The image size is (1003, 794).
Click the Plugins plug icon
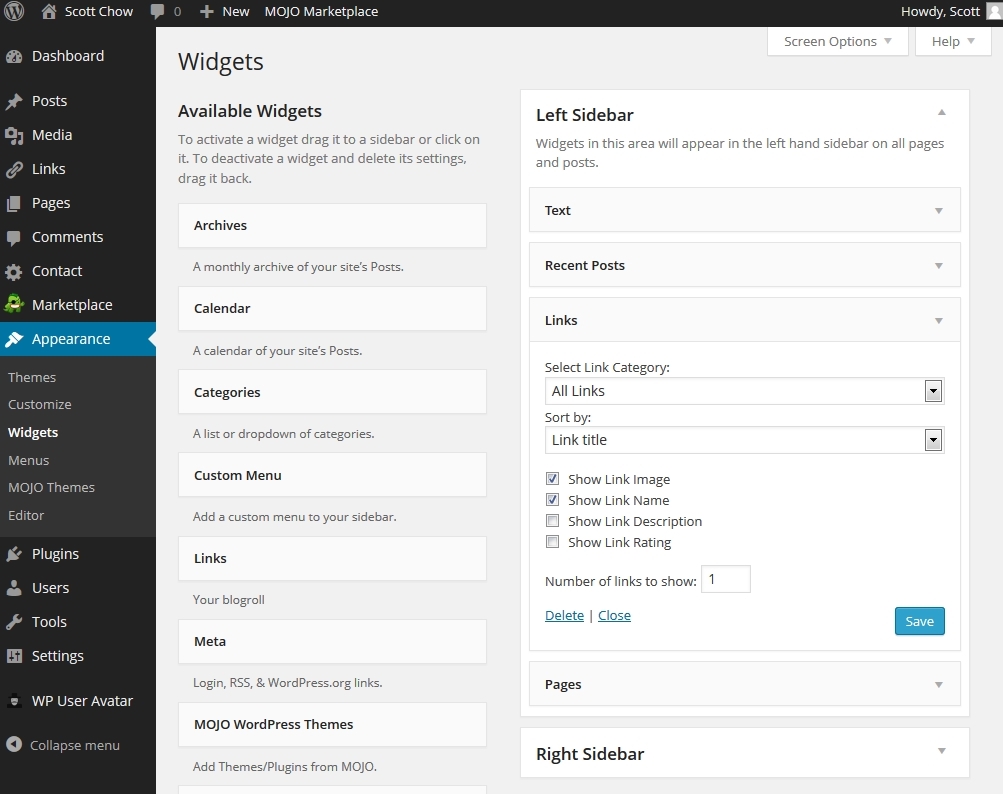(x=14, y=554)
